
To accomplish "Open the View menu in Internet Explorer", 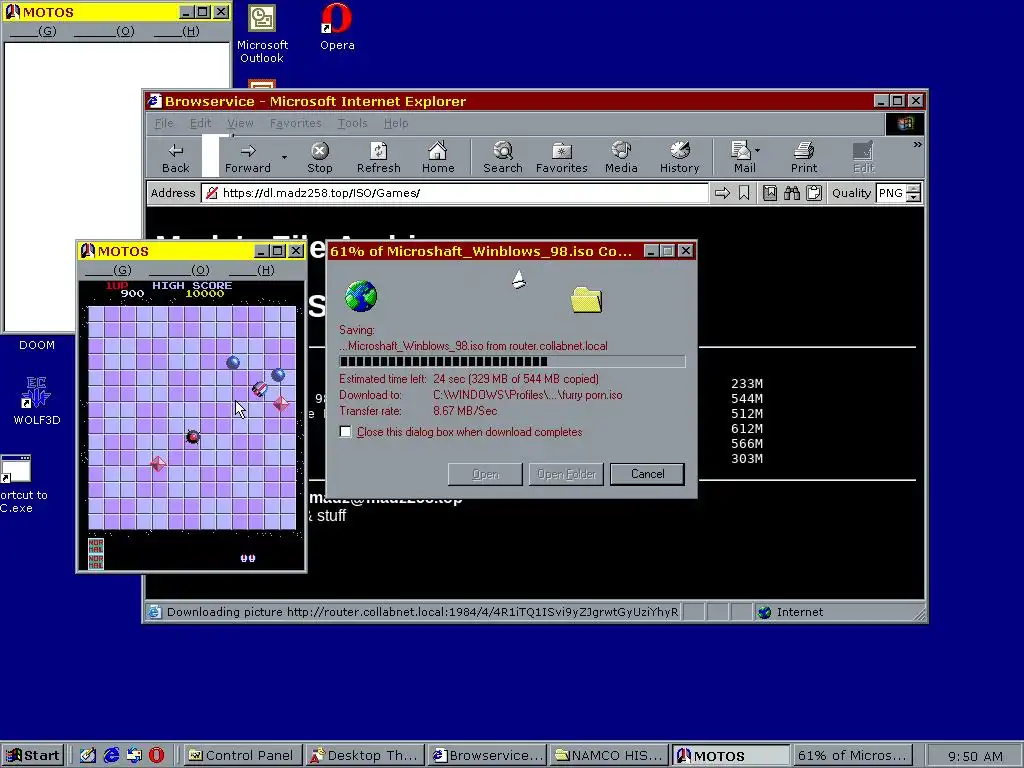I will [240, 123].
